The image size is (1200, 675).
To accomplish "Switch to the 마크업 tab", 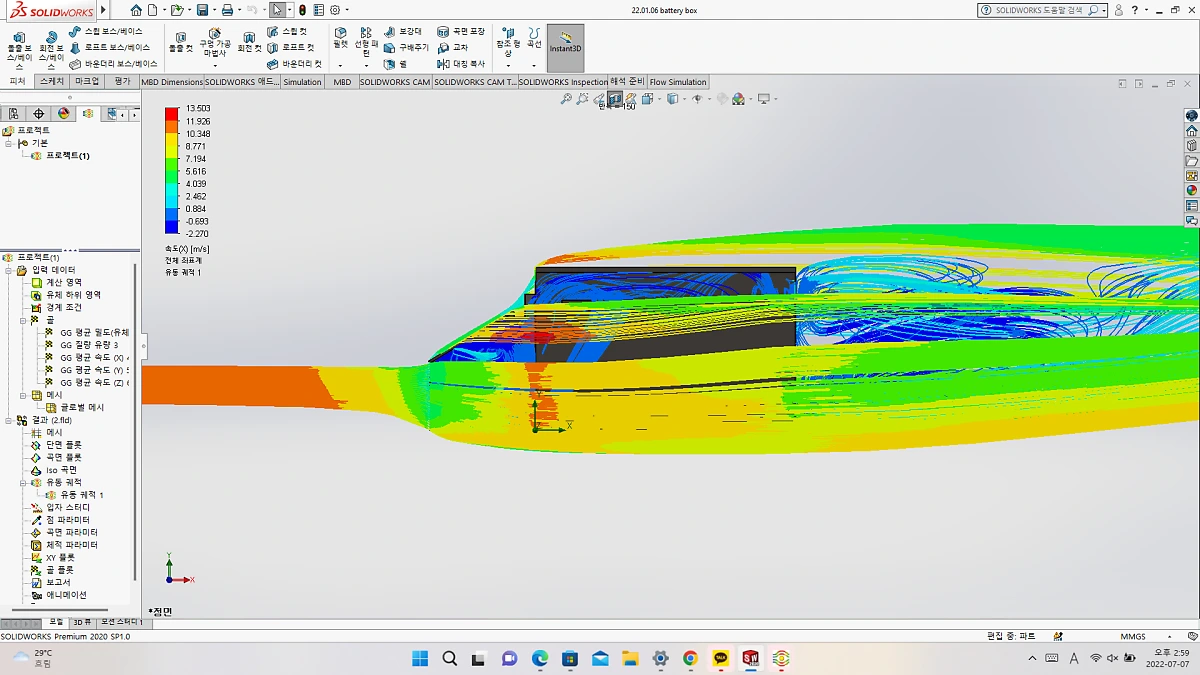I will (87, 82).
